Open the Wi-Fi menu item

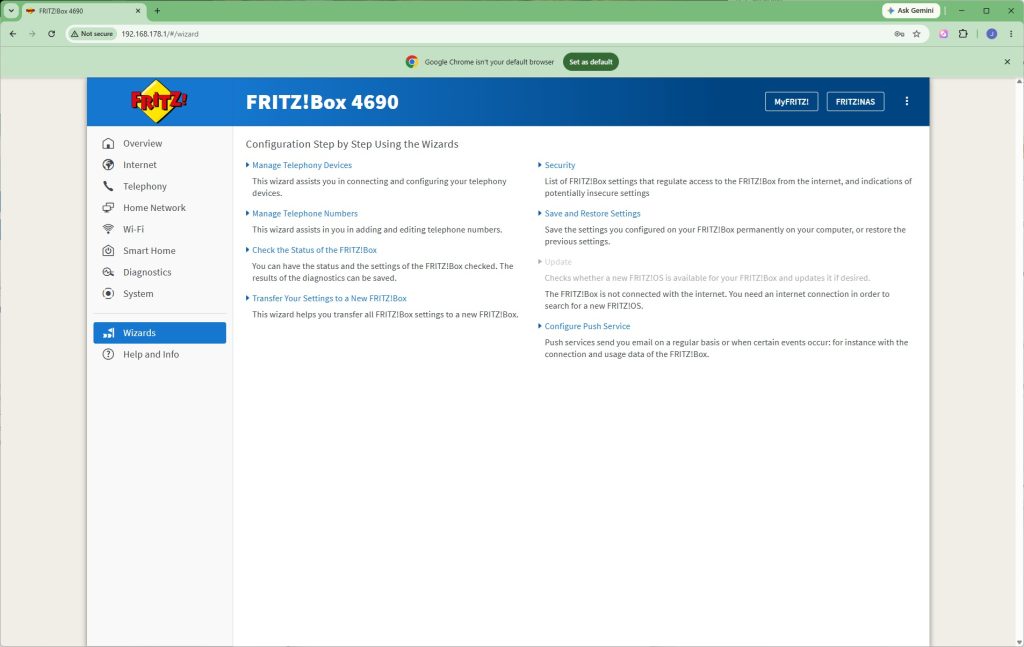click(159, 229)
